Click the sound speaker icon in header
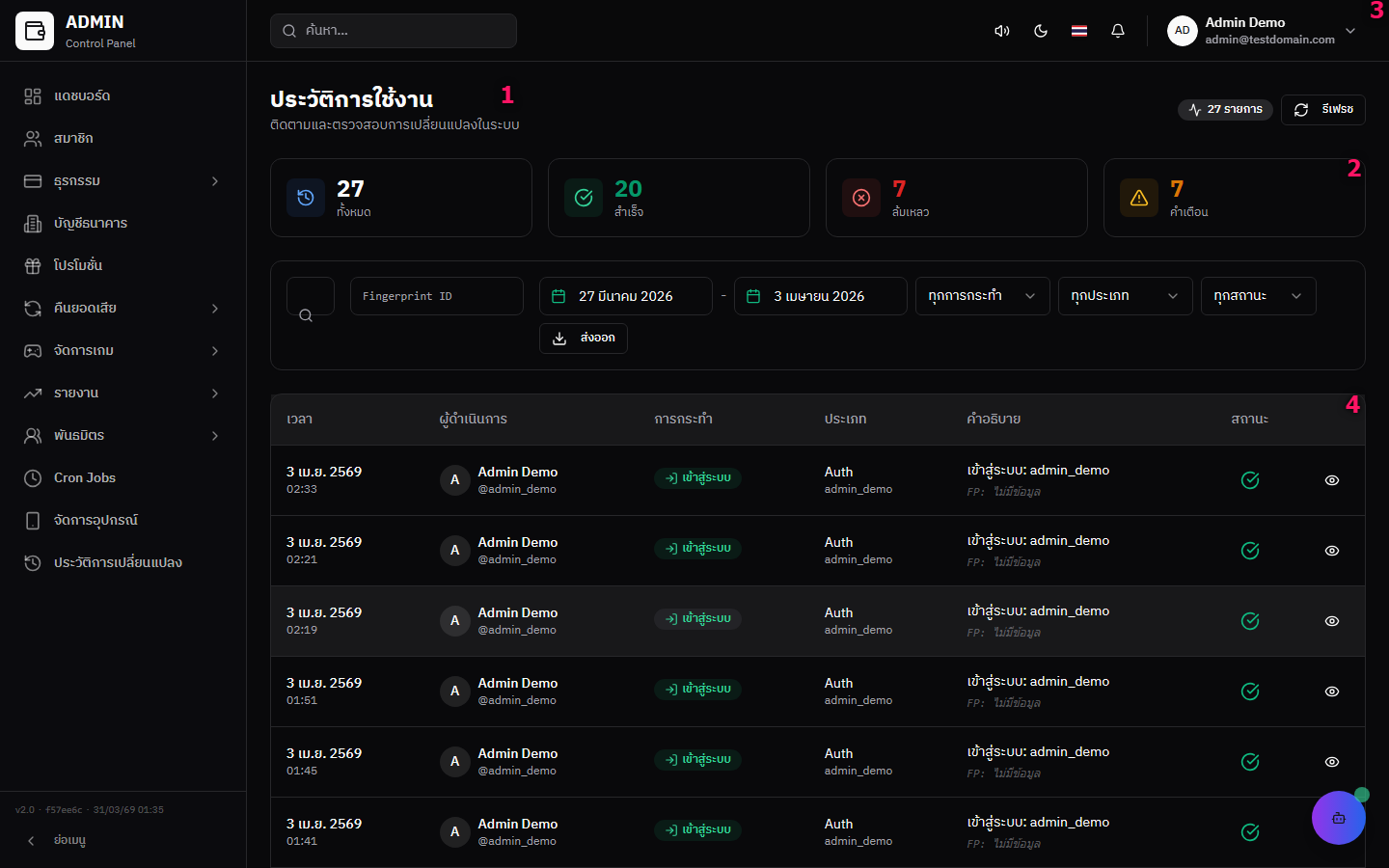 pos(1002,31)
